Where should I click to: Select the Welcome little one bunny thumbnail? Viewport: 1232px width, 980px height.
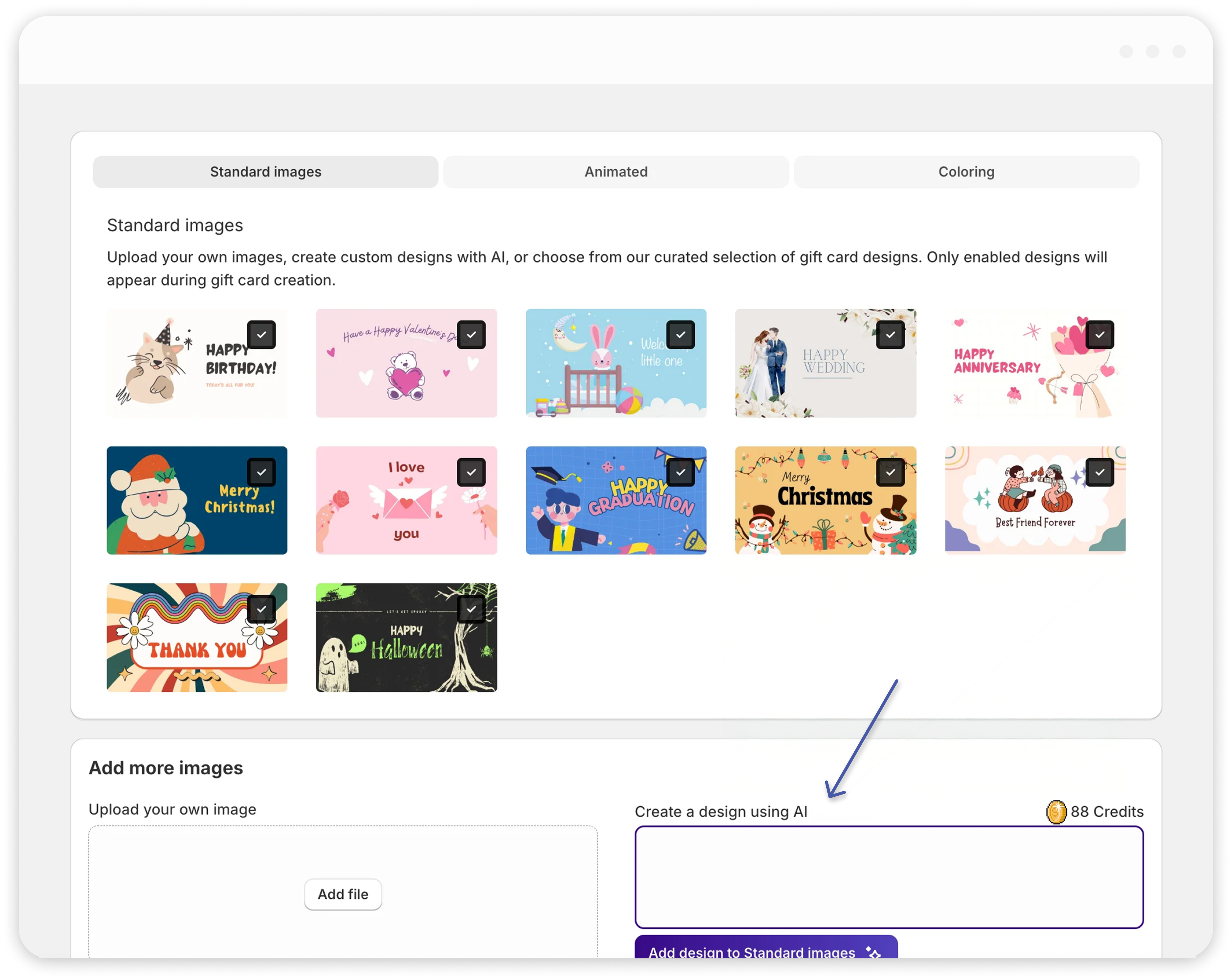616,363
